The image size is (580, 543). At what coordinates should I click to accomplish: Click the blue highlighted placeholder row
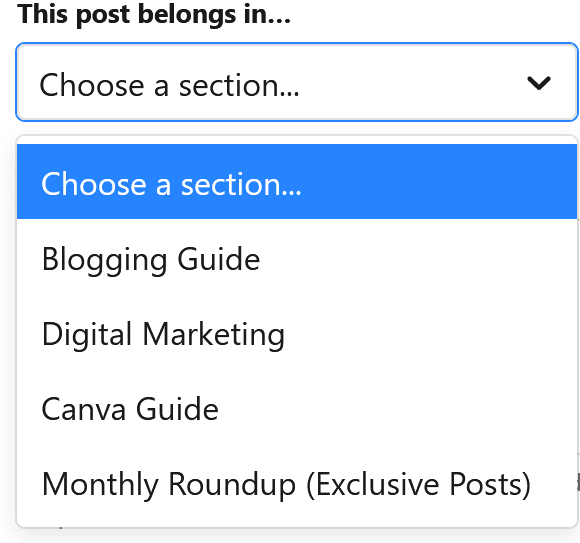297,182
